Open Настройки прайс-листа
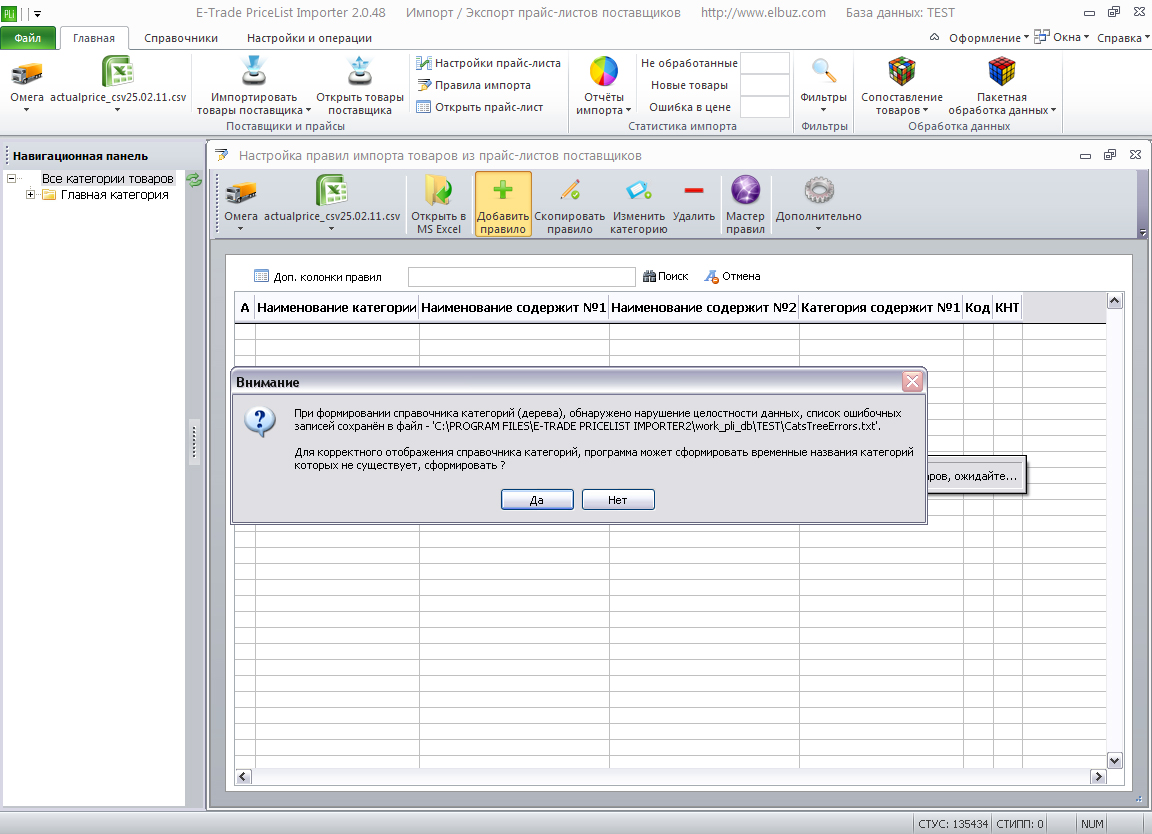The image size is (1152, 834). coord(489,63)
